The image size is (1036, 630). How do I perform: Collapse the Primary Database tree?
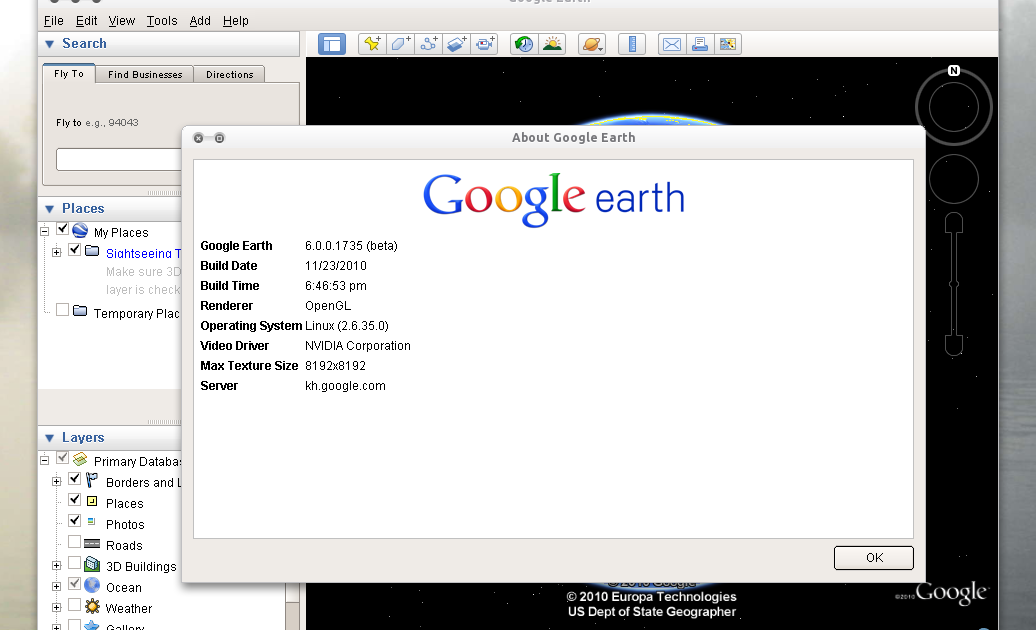(42, 458)
